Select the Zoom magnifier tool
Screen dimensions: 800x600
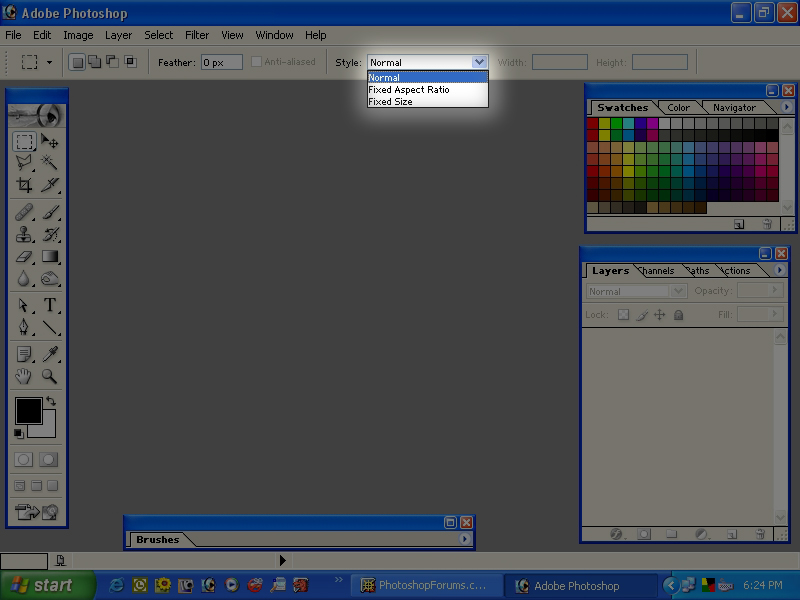(49, 377)
